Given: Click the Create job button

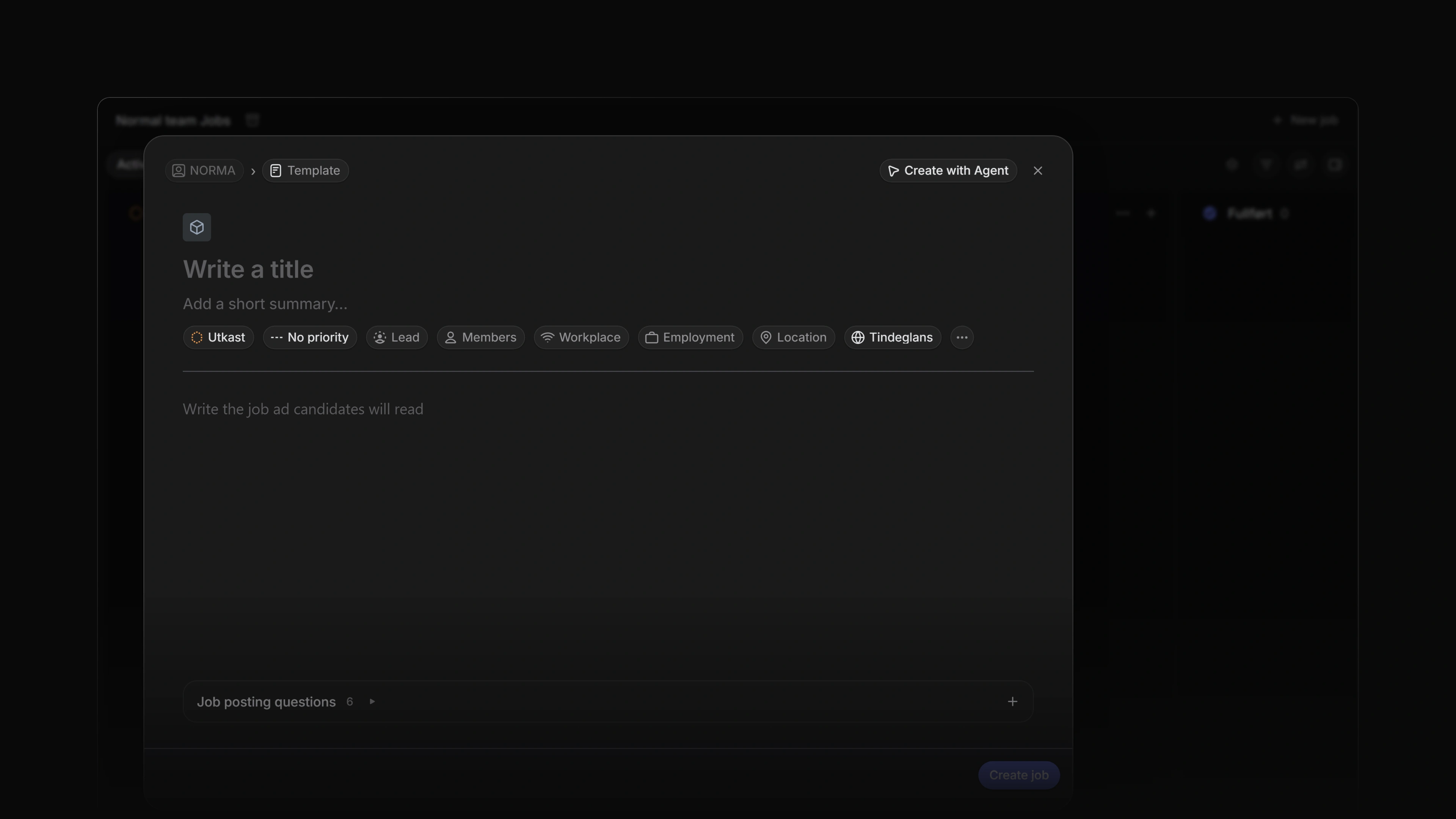Looking at the screenshot, I should 1018,775.
